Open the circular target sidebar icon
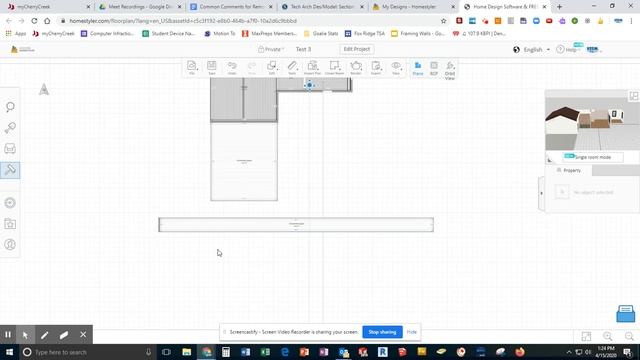This screenshot has width=640, height=360. point(10,203)
